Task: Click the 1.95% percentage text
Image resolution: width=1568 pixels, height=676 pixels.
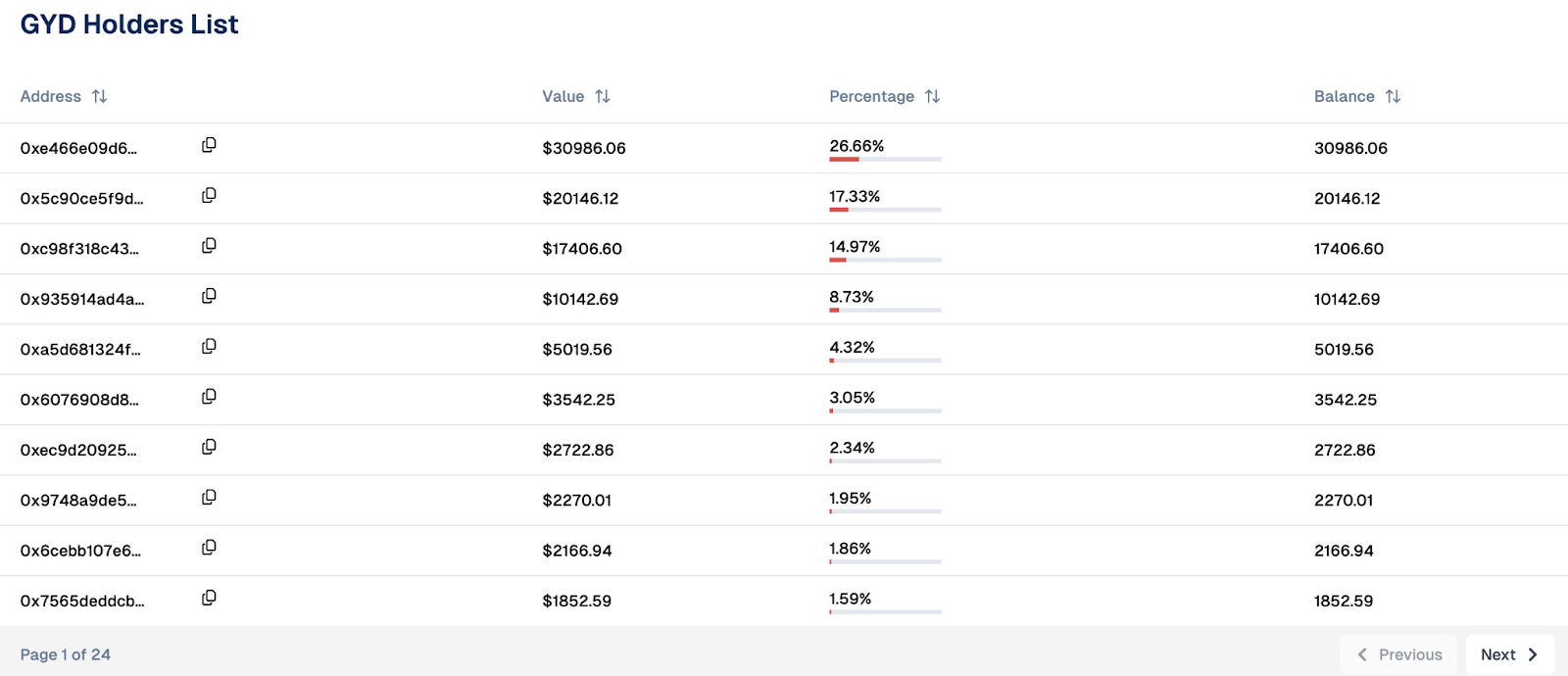Action: coord(850,498)
